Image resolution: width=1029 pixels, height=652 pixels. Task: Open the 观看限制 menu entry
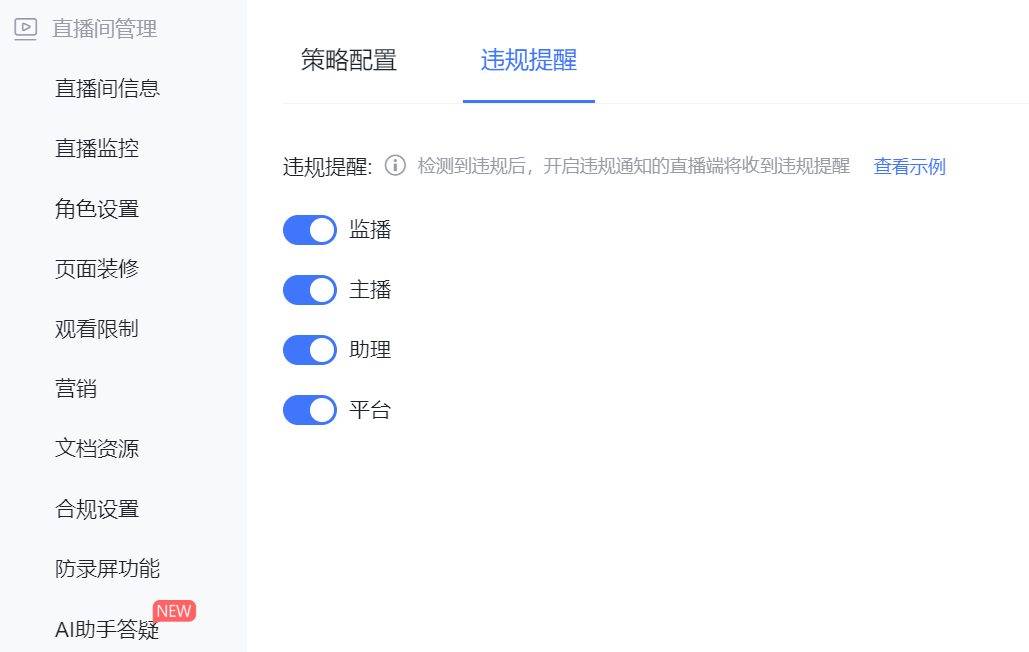[97, 329]
